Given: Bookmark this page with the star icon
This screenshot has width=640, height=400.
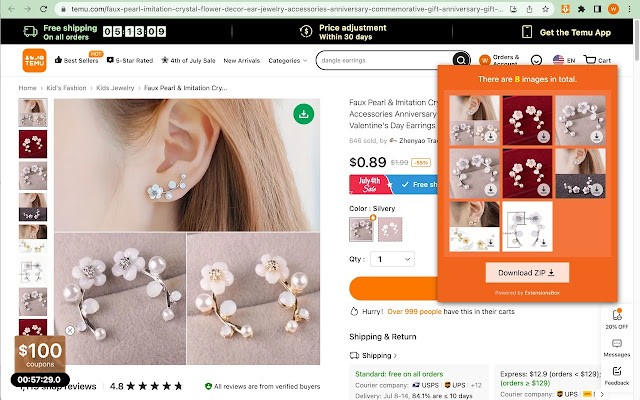Looking at the screenshot, I should pyautogui.click(x=545, y=9).
